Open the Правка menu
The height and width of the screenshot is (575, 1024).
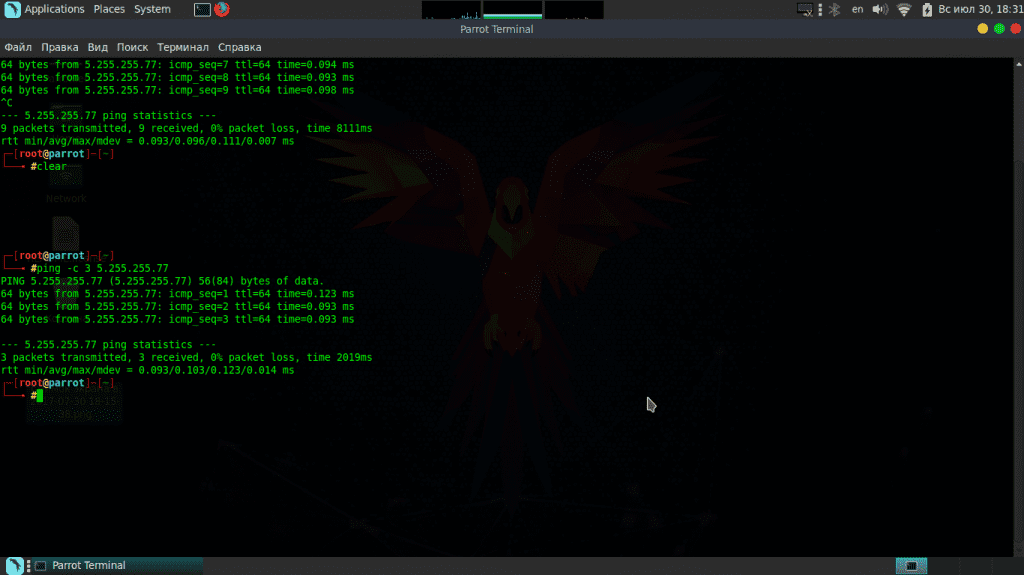(x=60, y=47)
